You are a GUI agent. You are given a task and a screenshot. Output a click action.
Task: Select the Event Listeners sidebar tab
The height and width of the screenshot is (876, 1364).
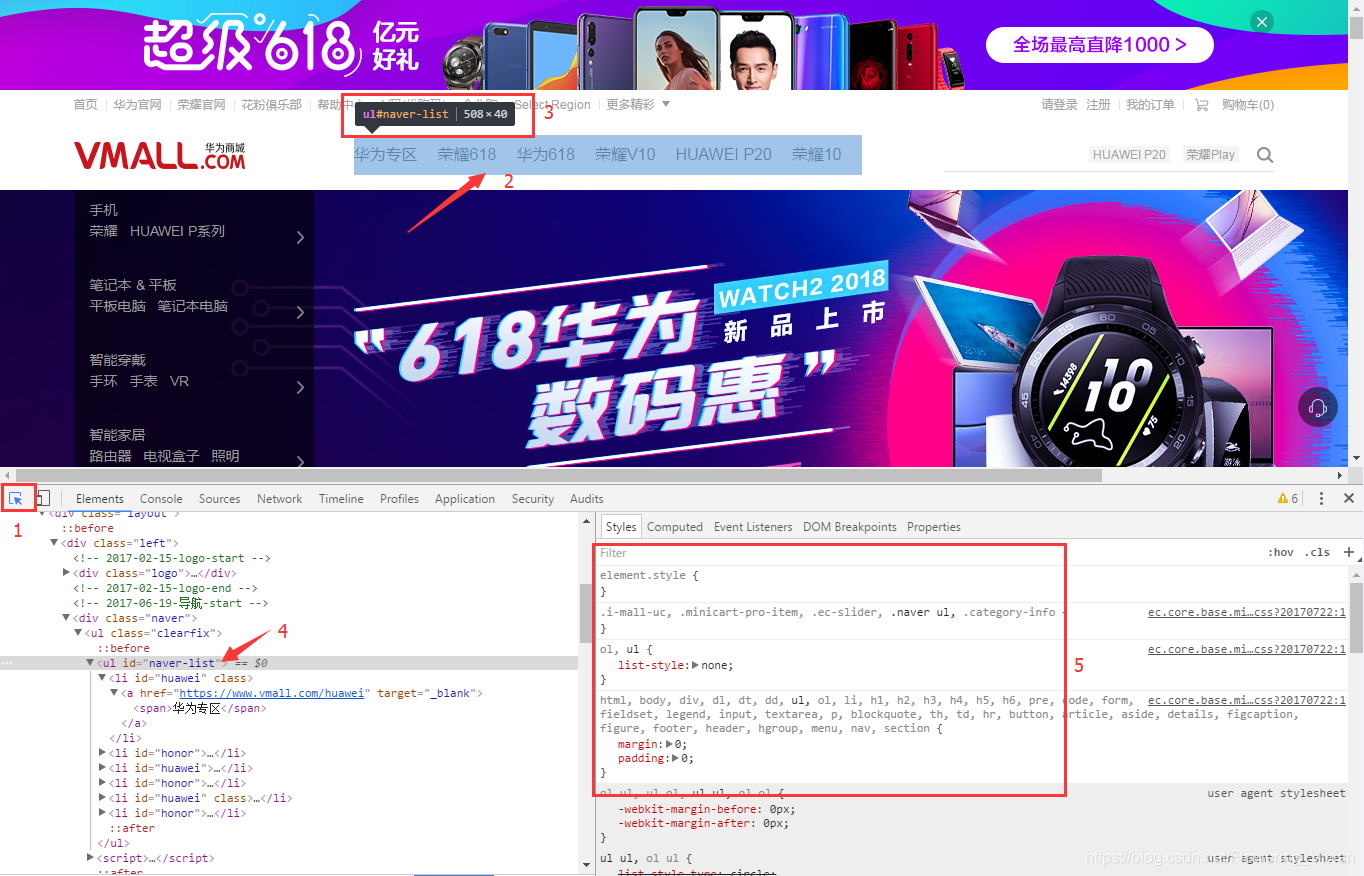pyautogui.click(x=753, y=527)
